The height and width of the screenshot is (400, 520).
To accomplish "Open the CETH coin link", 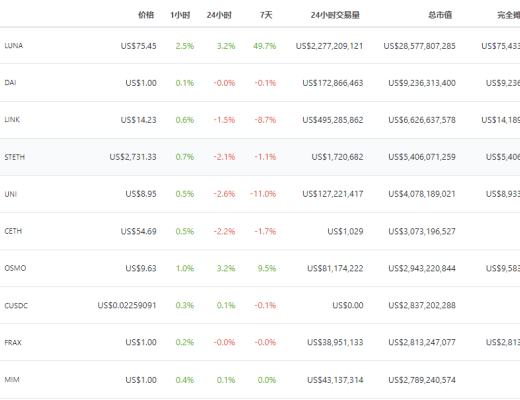I will click(x=13, y=231).
